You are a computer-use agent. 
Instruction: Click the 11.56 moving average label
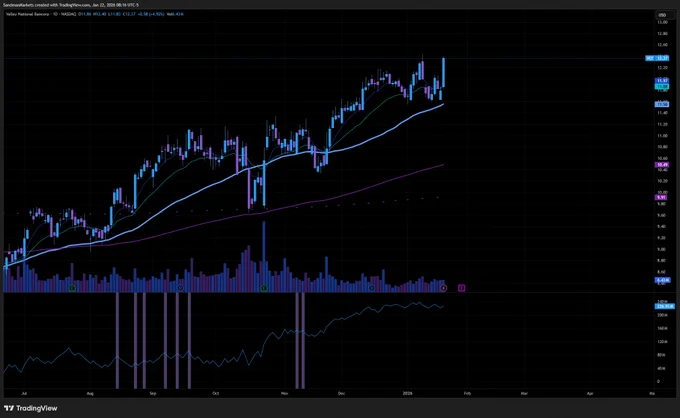tap(662, 104)
